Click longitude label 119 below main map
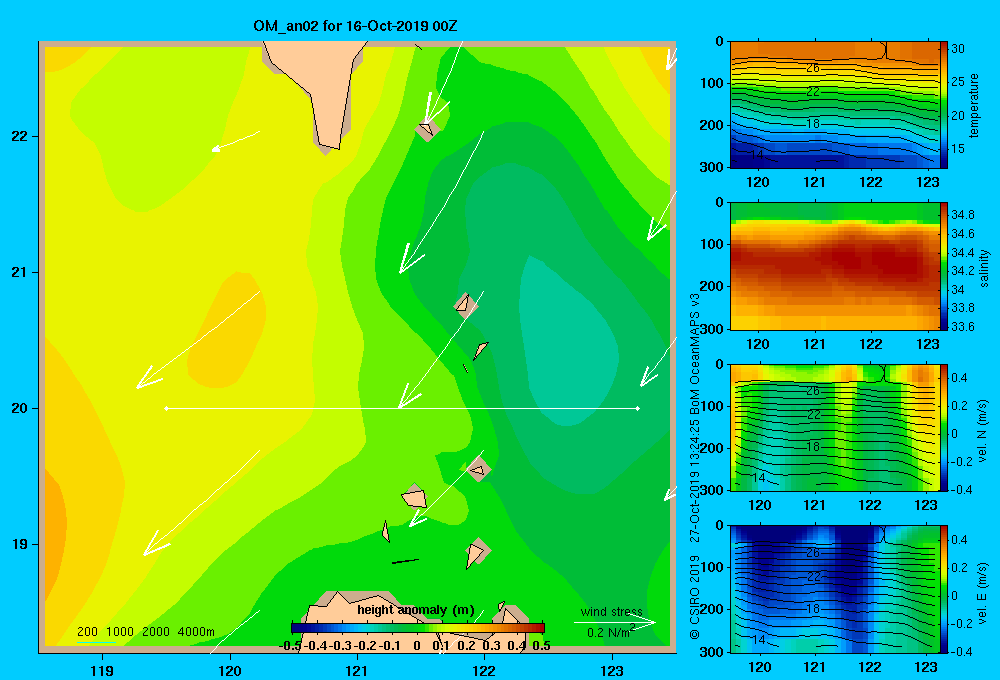1000x680 pixels. [102, 670]
